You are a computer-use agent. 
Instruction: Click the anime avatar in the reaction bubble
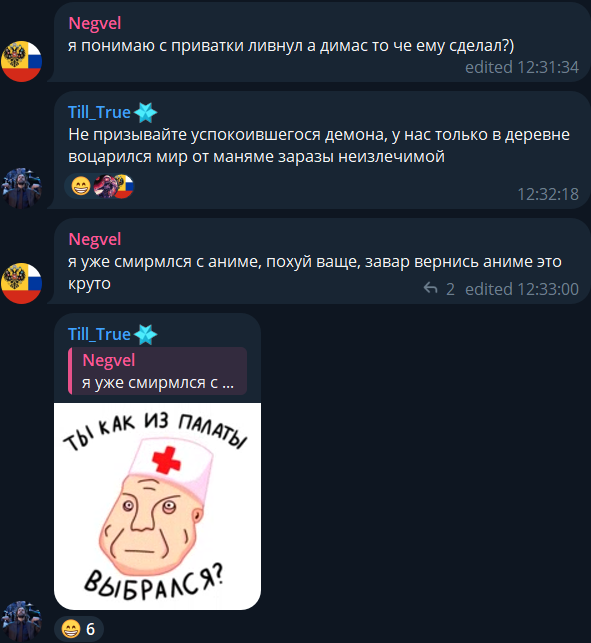pyautogui.click(x=103, y=186)
